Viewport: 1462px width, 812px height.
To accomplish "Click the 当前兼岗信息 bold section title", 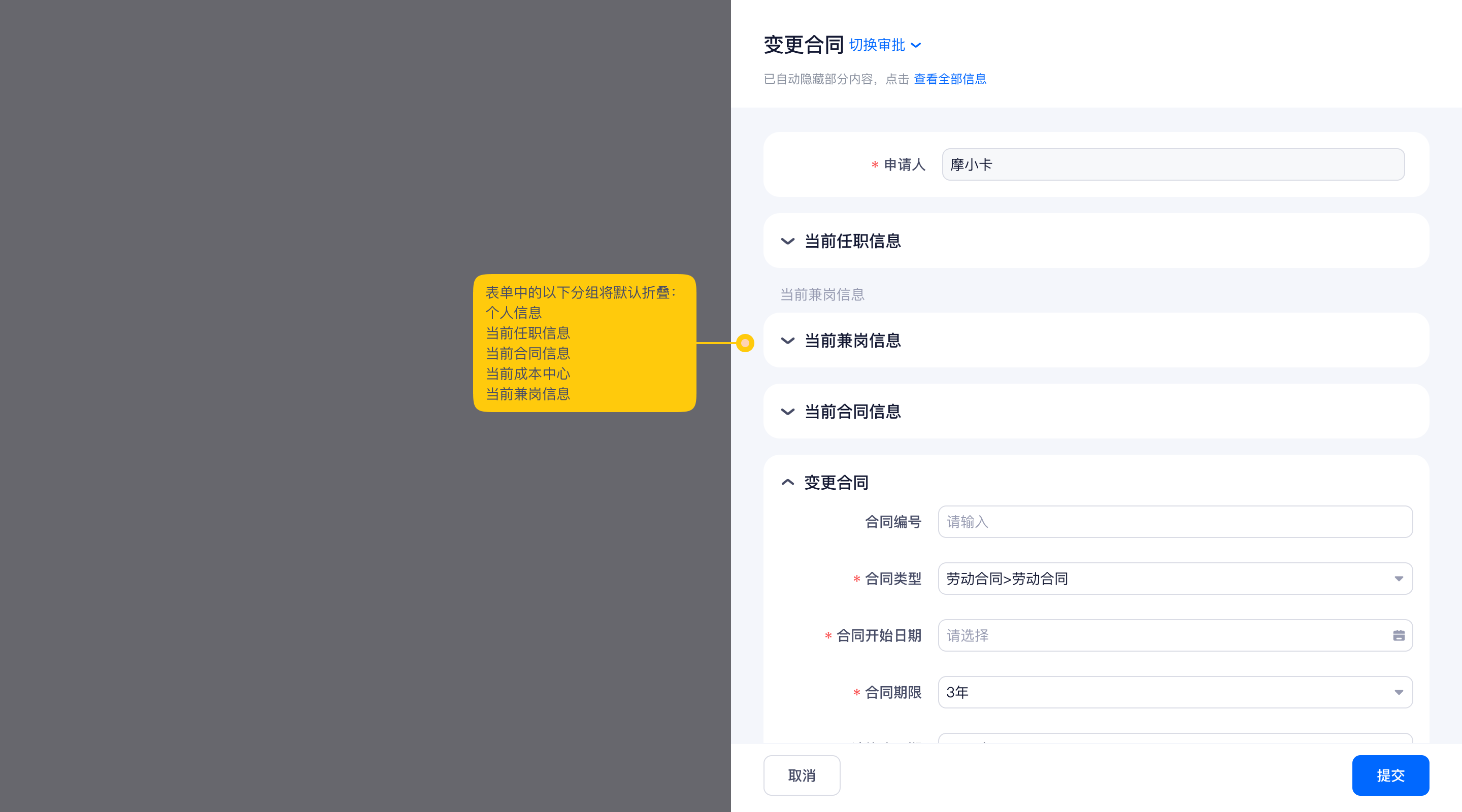I will (852, 341).
